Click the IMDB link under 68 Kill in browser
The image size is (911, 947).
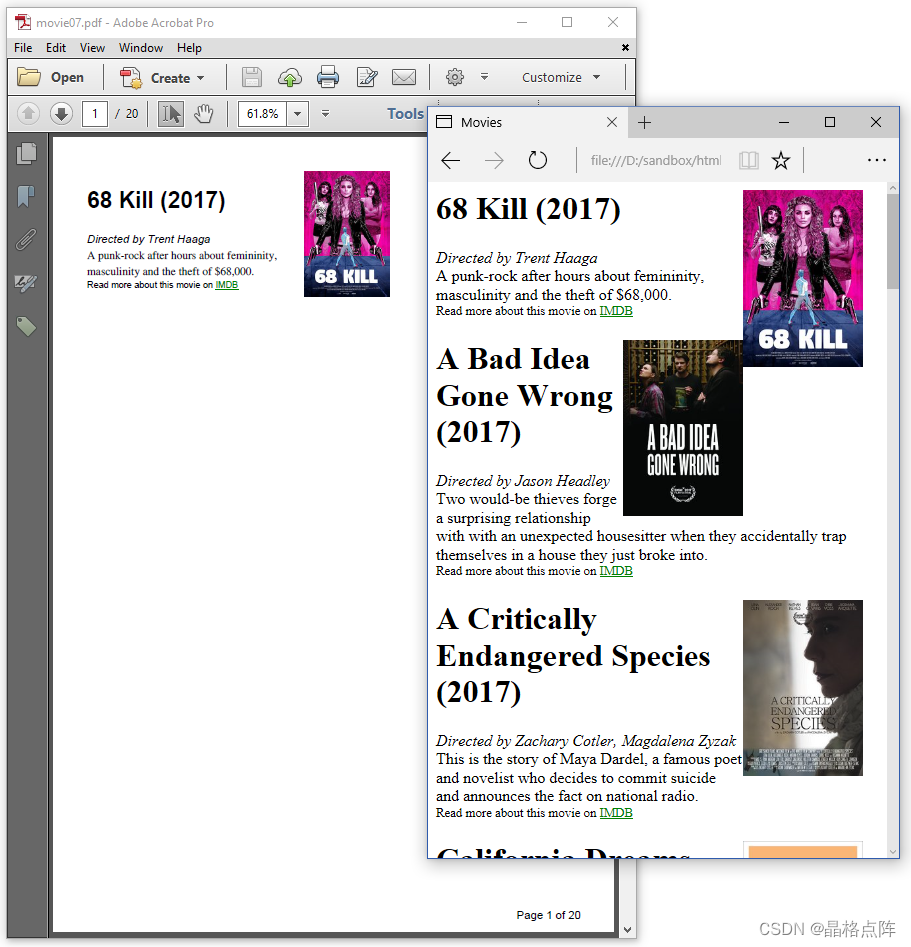tap(616, 311)
